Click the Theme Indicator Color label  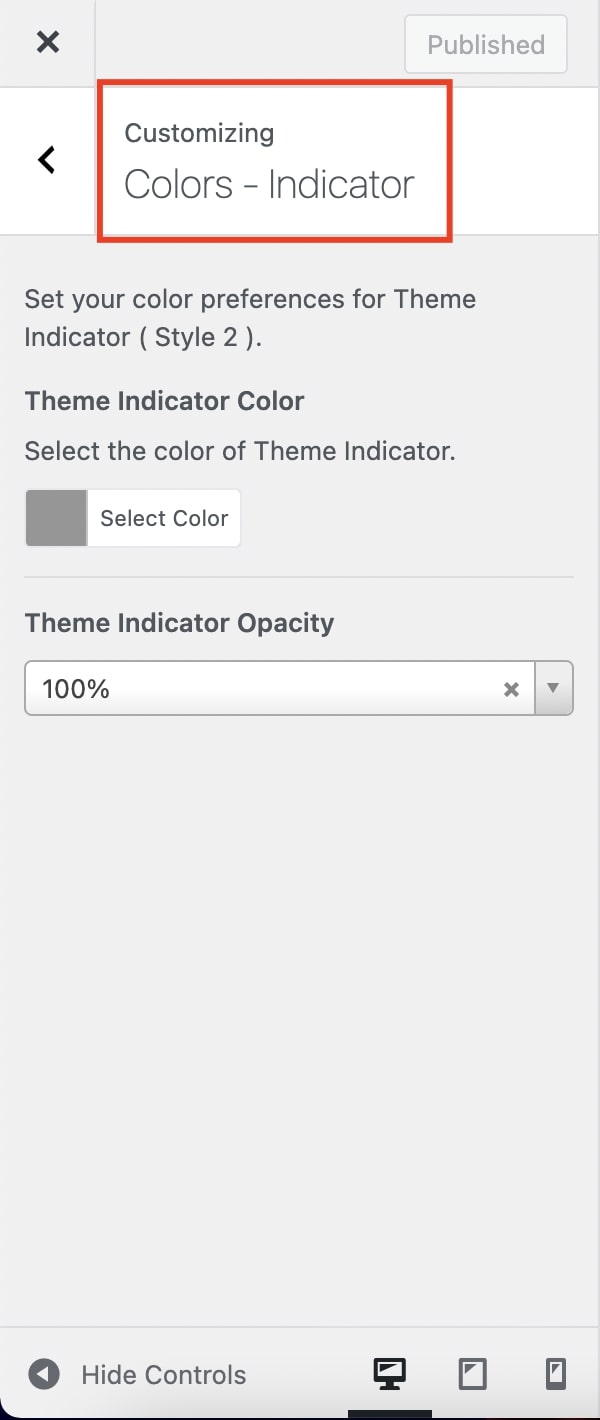pyautogui.click(x=164, y=401)
